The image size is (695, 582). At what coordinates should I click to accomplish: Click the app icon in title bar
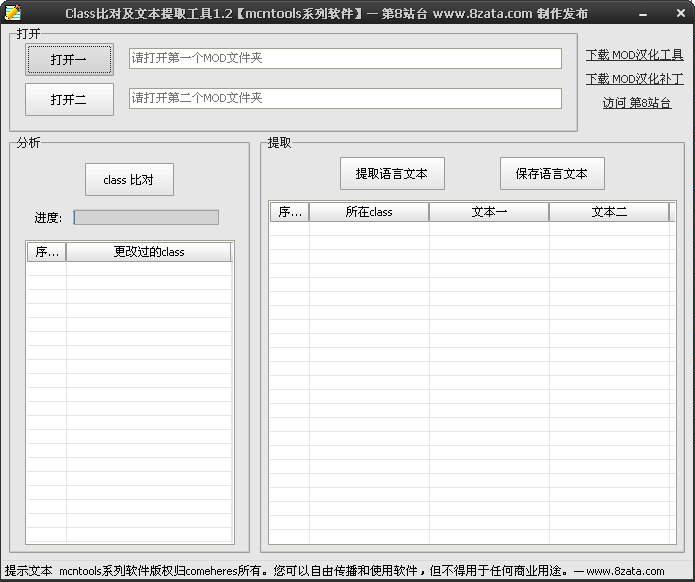13,12
